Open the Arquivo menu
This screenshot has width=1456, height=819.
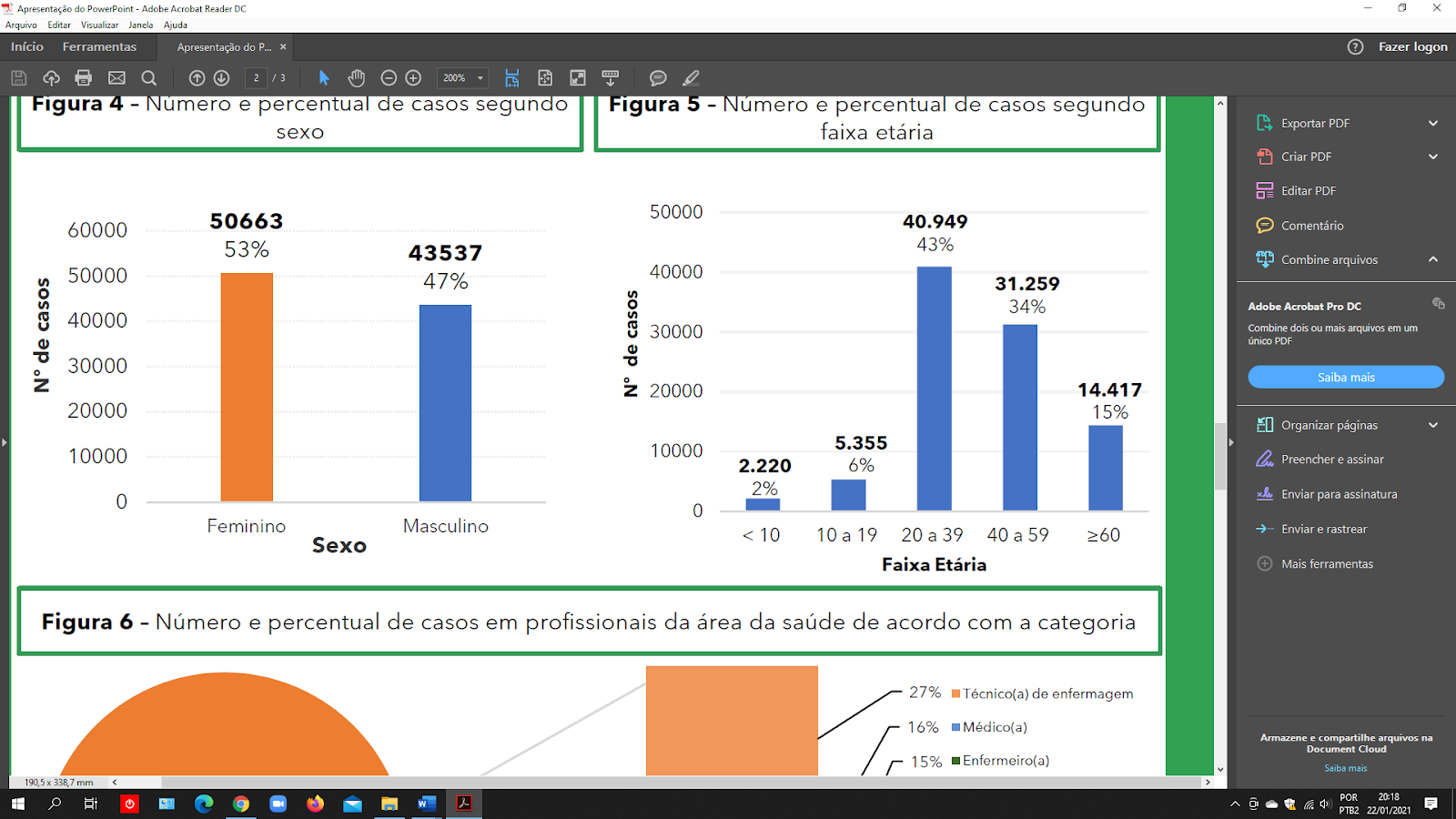coord(21,25)
